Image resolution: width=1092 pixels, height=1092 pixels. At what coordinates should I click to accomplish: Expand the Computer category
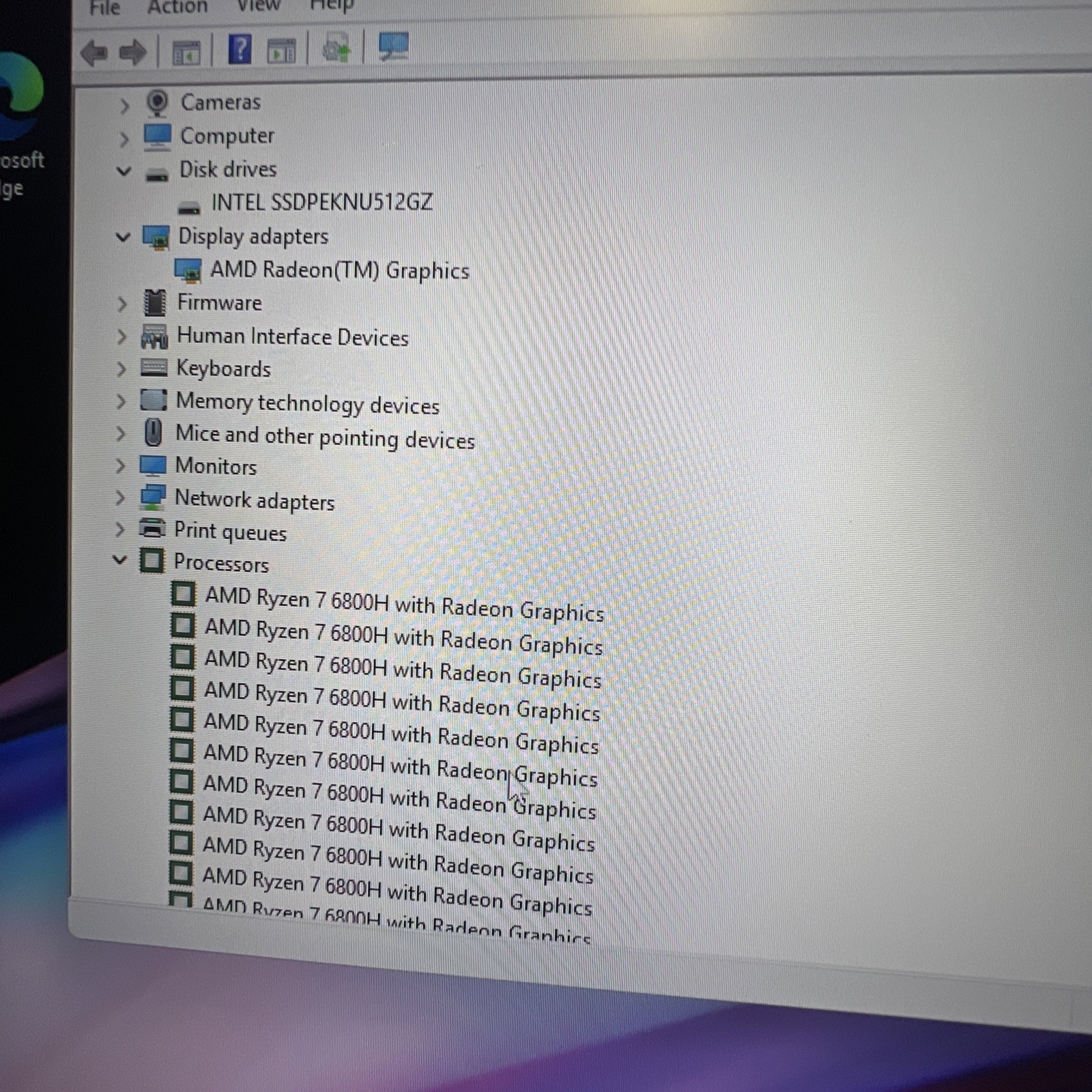(x=124, y=139)
